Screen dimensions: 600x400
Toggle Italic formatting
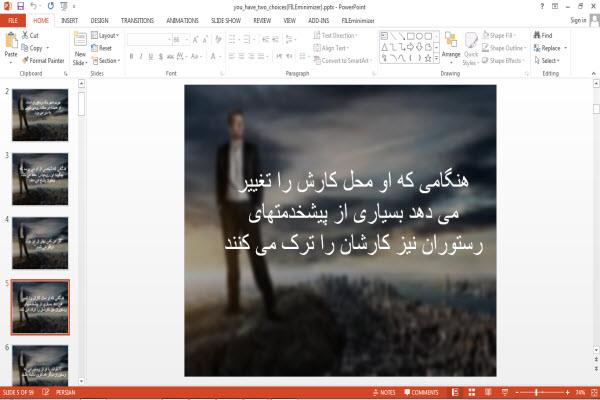pyautogui.click(x=141, y=56)
